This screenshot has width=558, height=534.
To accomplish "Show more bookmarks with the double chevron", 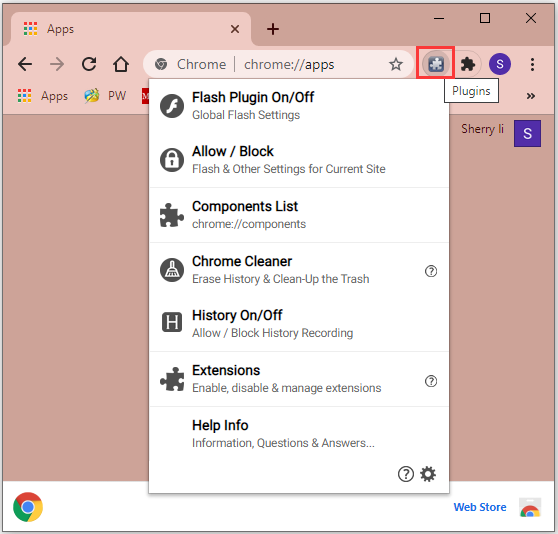I will click(531, 96).
